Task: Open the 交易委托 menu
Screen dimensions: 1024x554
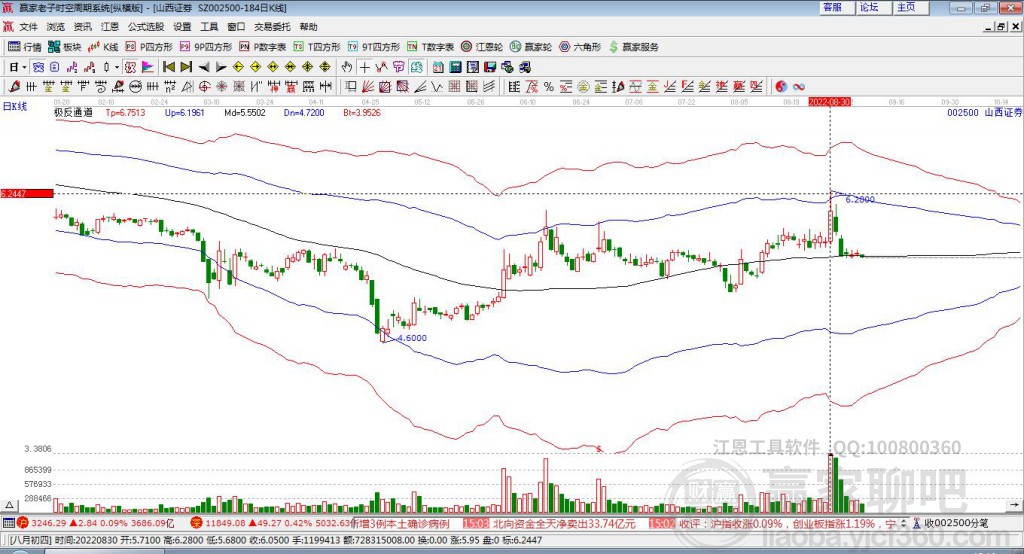Action: (270, 27)
